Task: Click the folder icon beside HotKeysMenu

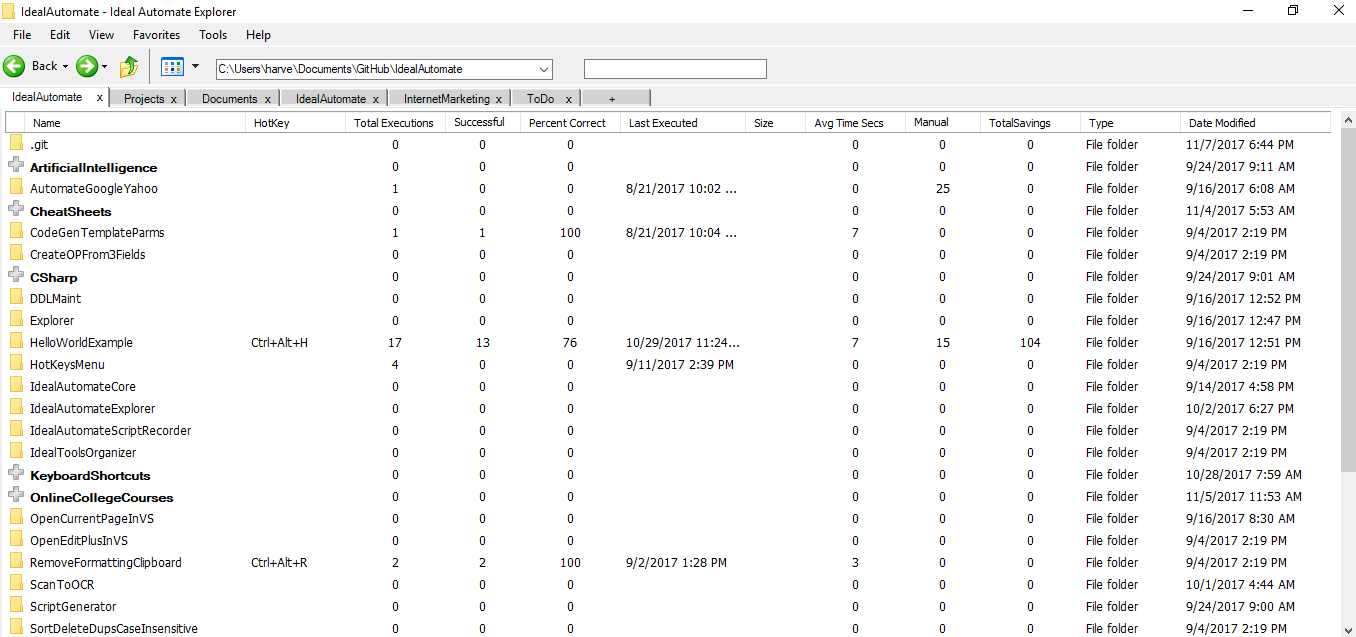Action: (x=16, y=364)
